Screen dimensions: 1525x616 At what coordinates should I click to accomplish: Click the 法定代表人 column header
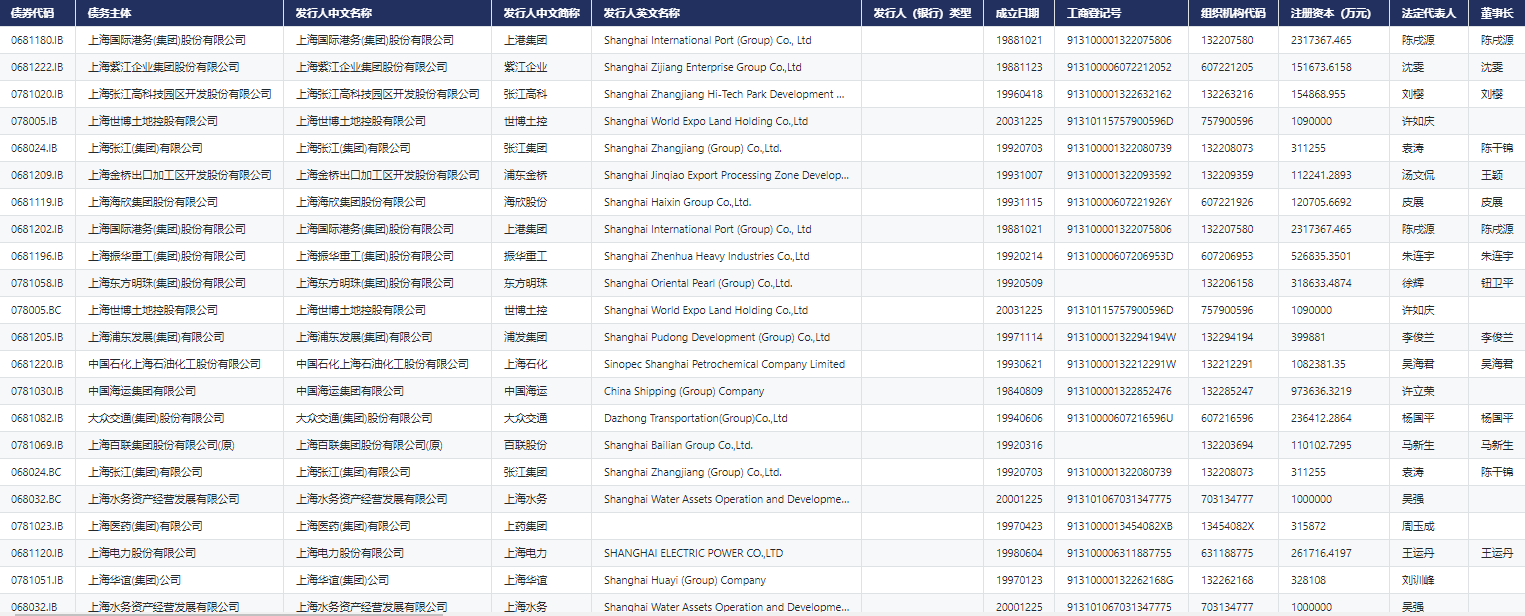(x=1429, y=13)
